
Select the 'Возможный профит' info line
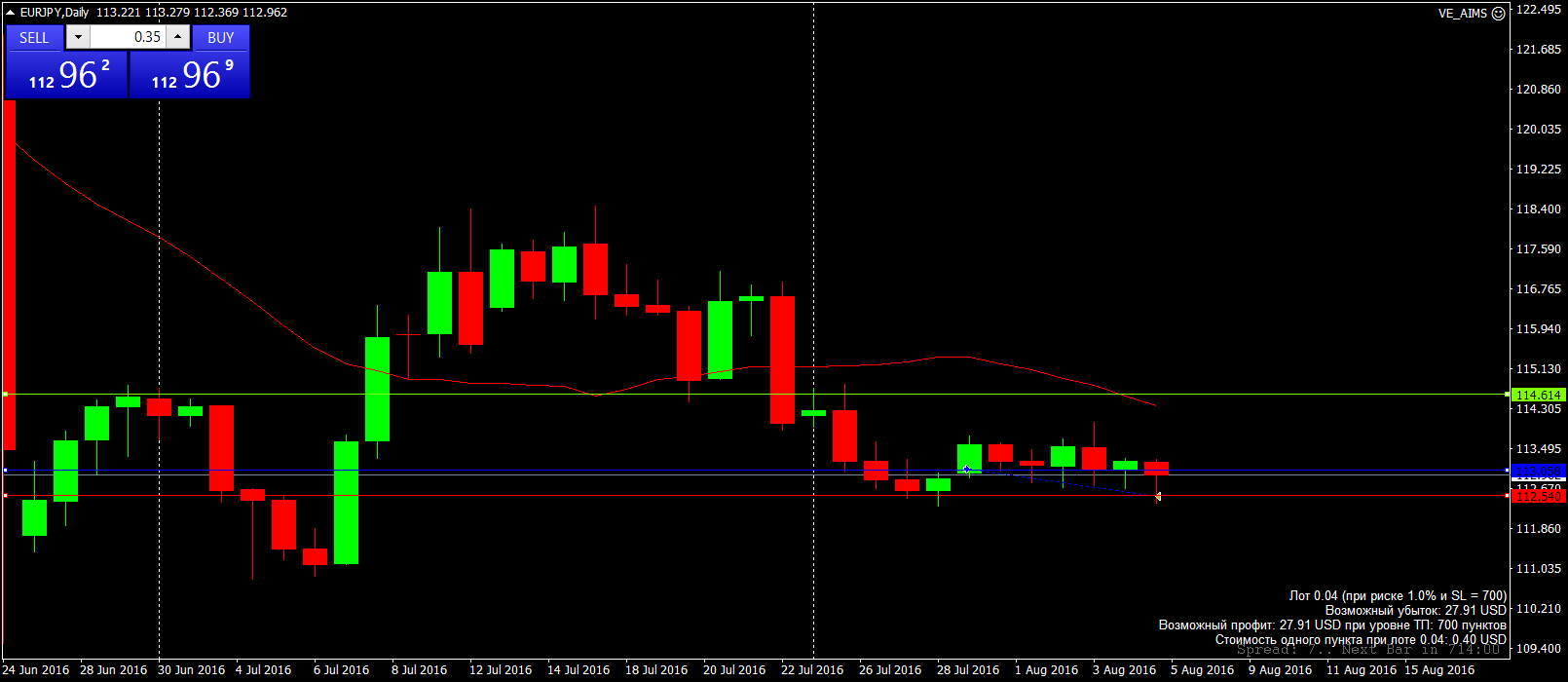(x=1332, y=625)
